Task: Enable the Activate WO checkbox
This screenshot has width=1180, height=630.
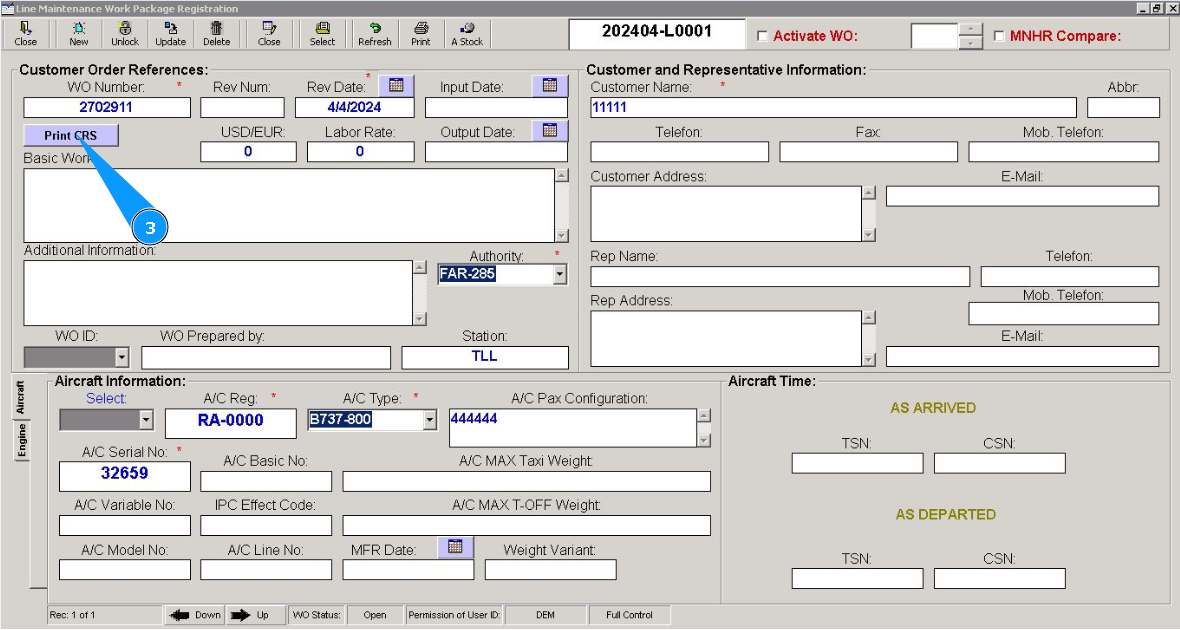Action: [x=763, y=36]
